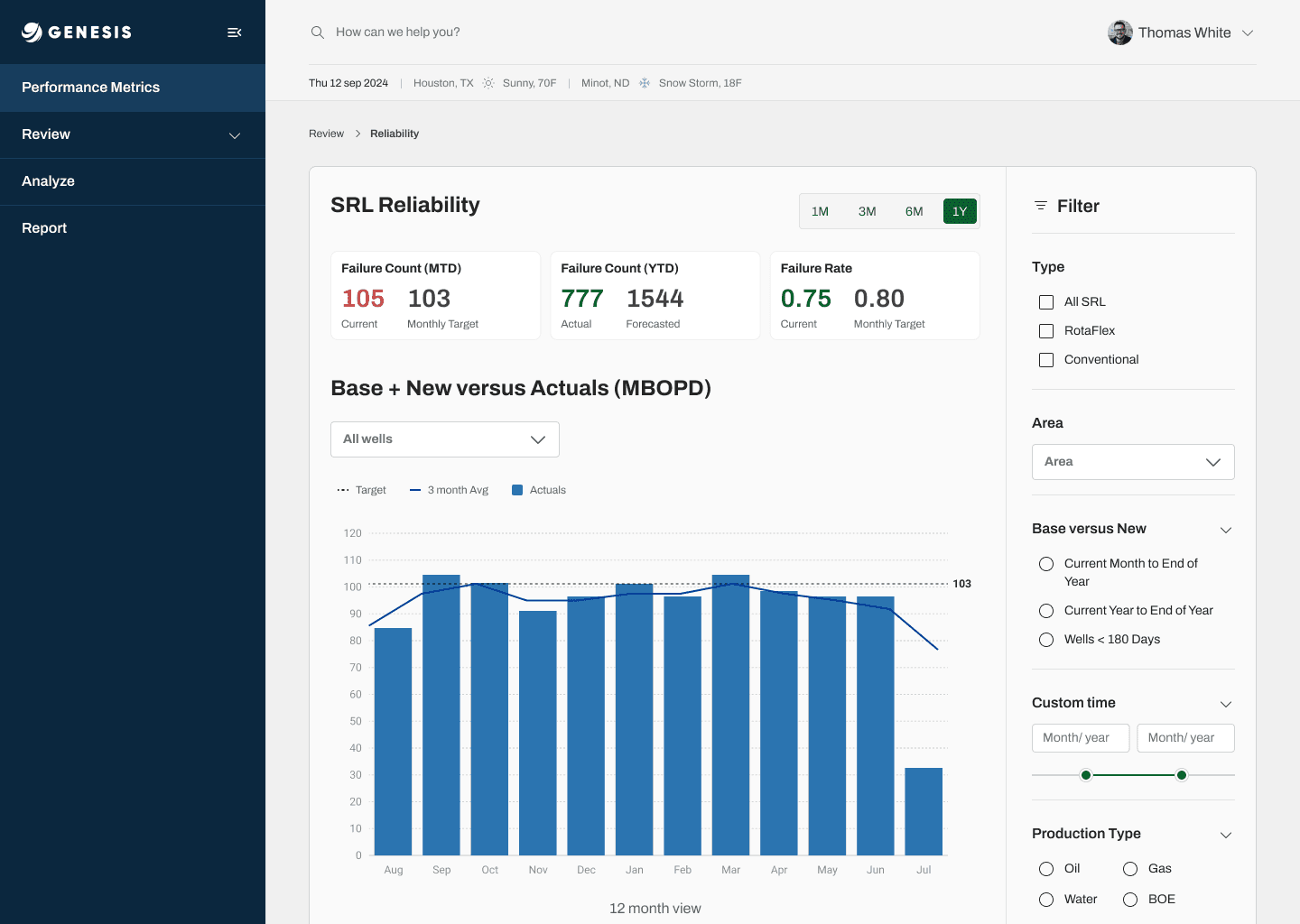Click the Minot snow storm icon
The height and width of the screenshot is (924, 1300).
coord(645,83)
